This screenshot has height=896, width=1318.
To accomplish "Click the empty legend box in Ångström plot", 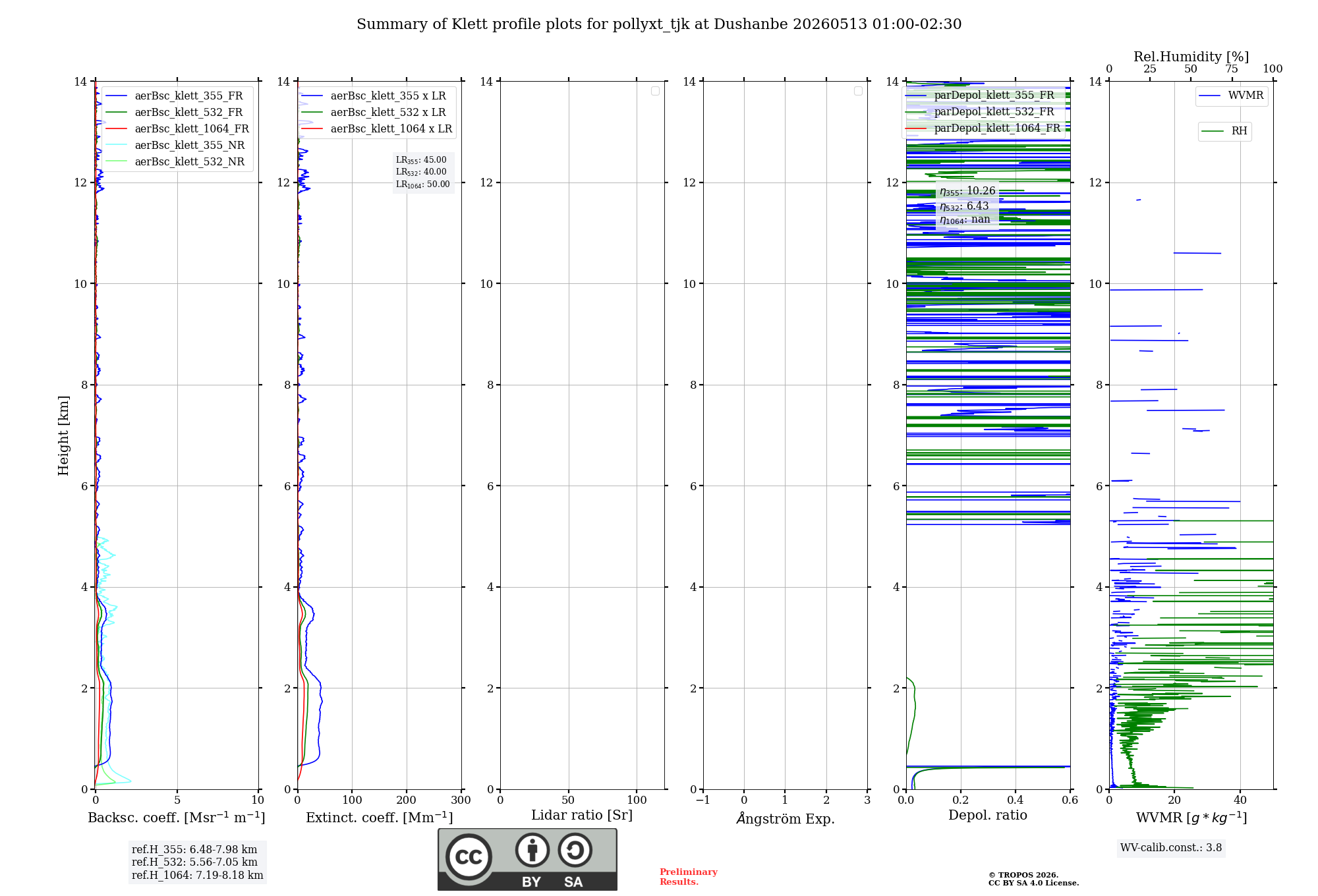I will coord(858,91).
